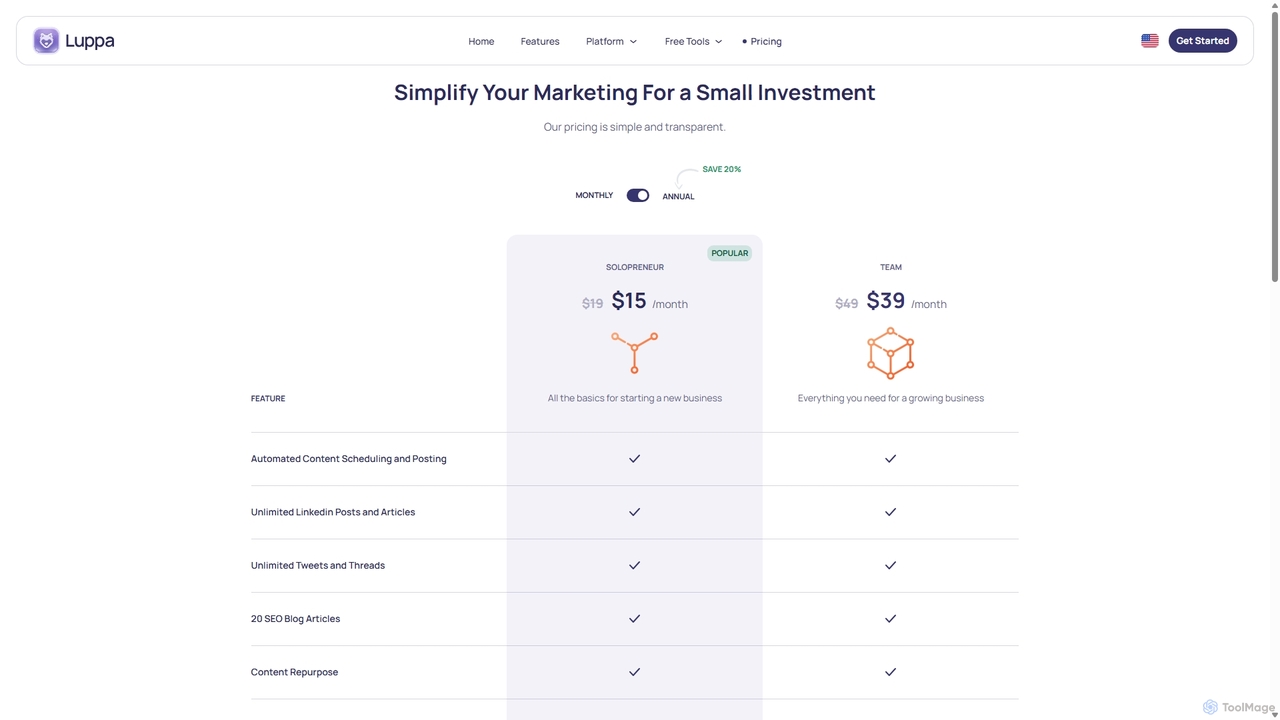Click Solopreneur checkmark for Automated Content Scheduling
Viewport: 1280px width, 720px height.
coord(634,459)
